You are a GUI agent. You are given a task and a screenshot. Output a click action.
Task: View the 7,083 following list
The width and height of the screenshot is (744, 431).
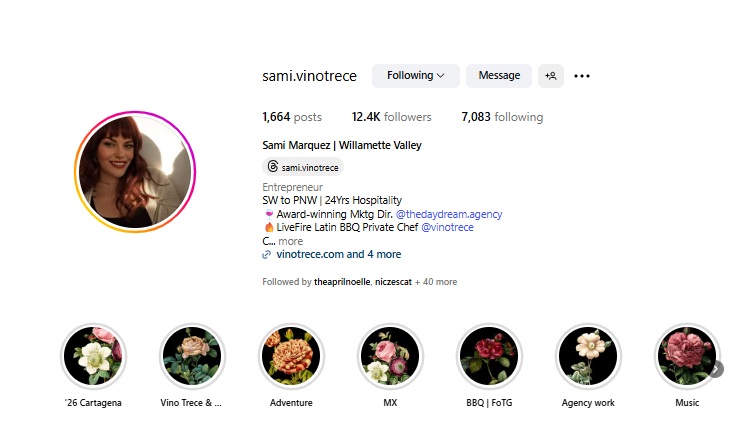[502, 117]
